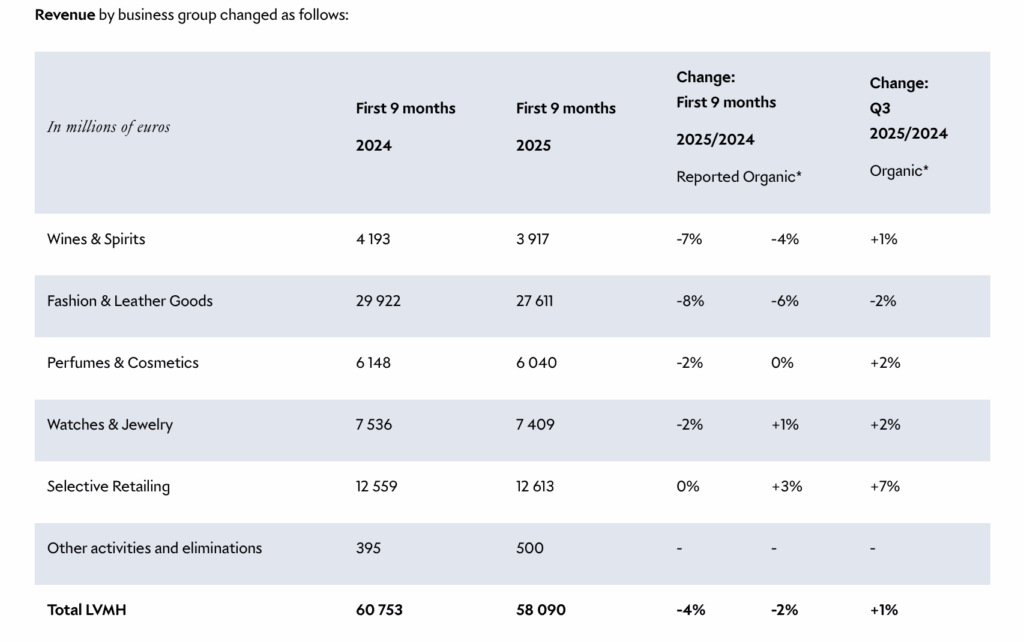Click the Total LVMH 2024 value 60 753
This screenshot has width=1024, height=642.
[379, 609]
